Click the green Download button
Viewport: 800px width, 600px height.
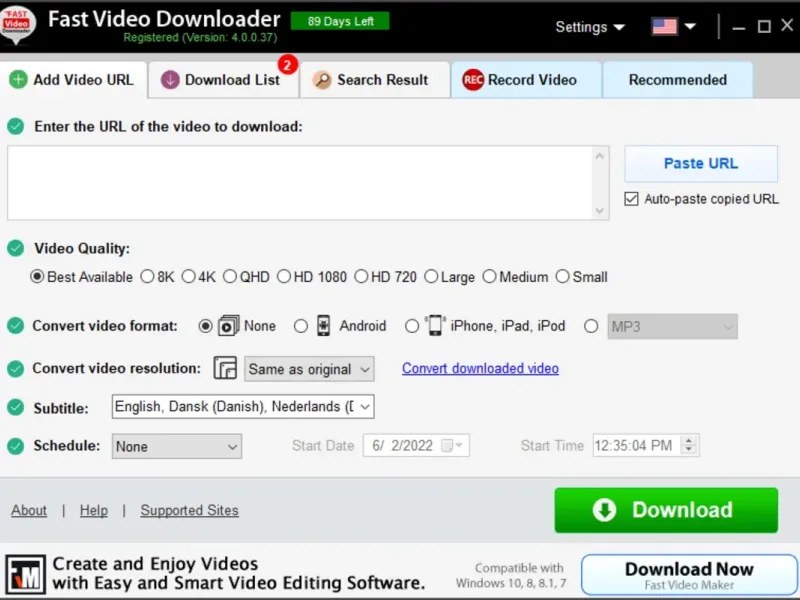click(x=666, y=510)
